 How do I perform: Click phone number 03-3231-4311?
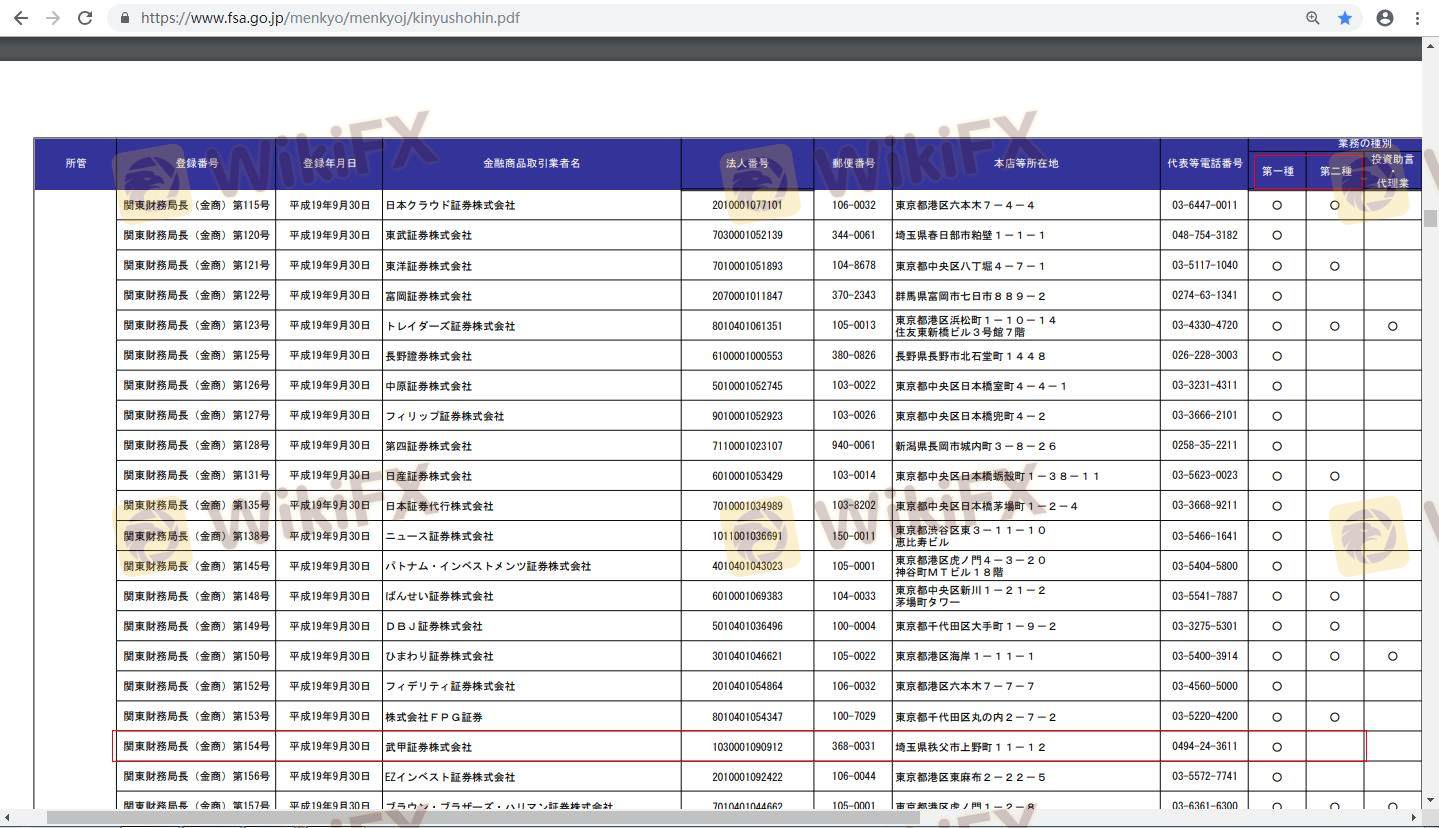tap(1205, 386)
